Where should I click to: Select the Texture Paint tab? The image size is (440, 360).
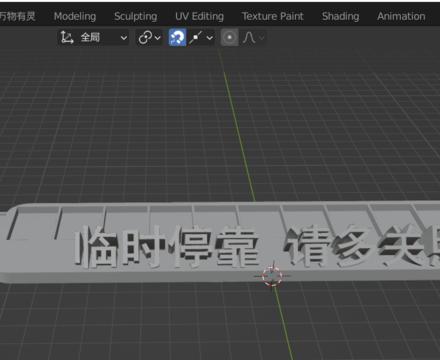pos(273,16)
